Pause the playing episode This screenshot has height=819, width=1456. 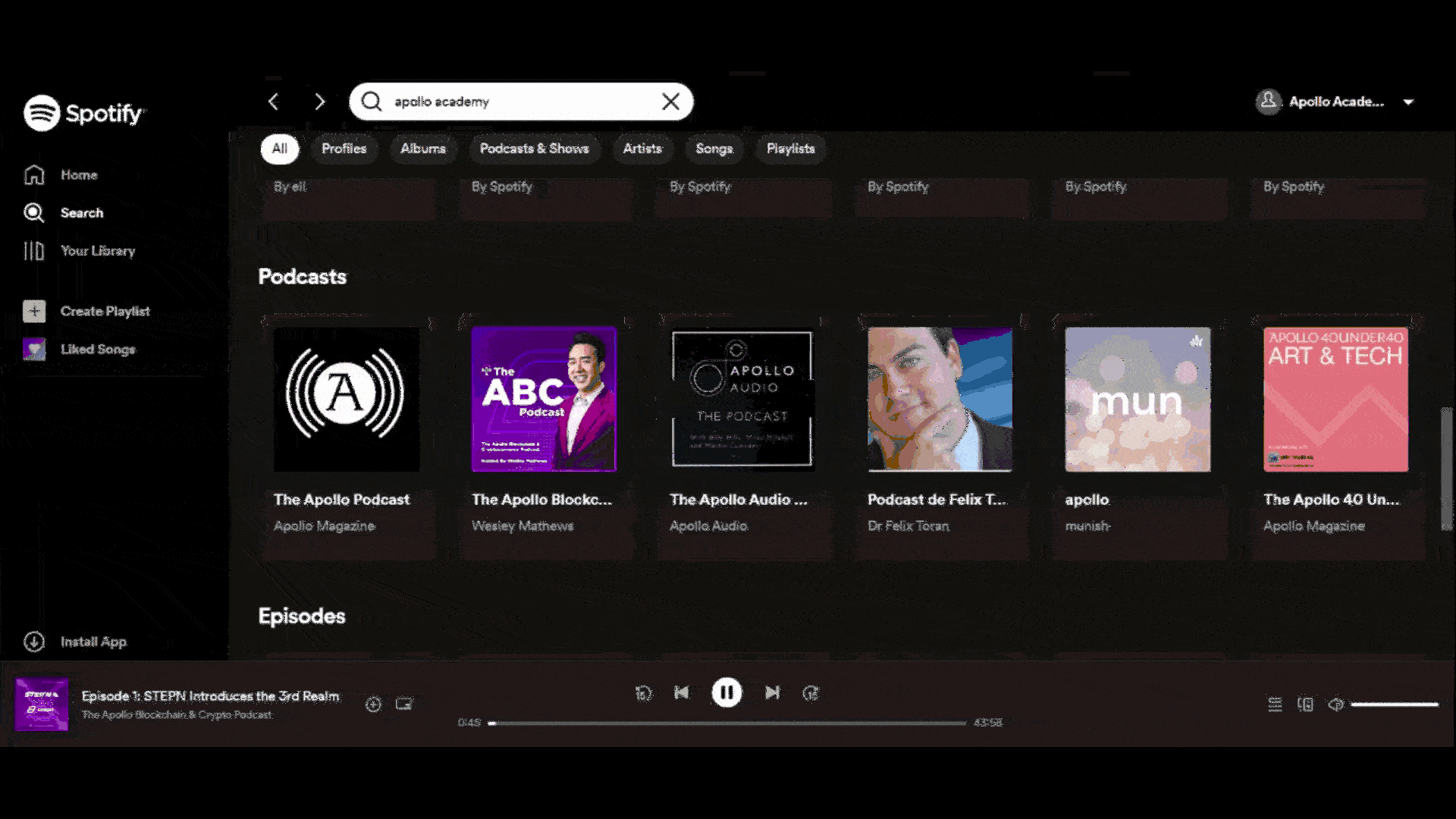726,692
